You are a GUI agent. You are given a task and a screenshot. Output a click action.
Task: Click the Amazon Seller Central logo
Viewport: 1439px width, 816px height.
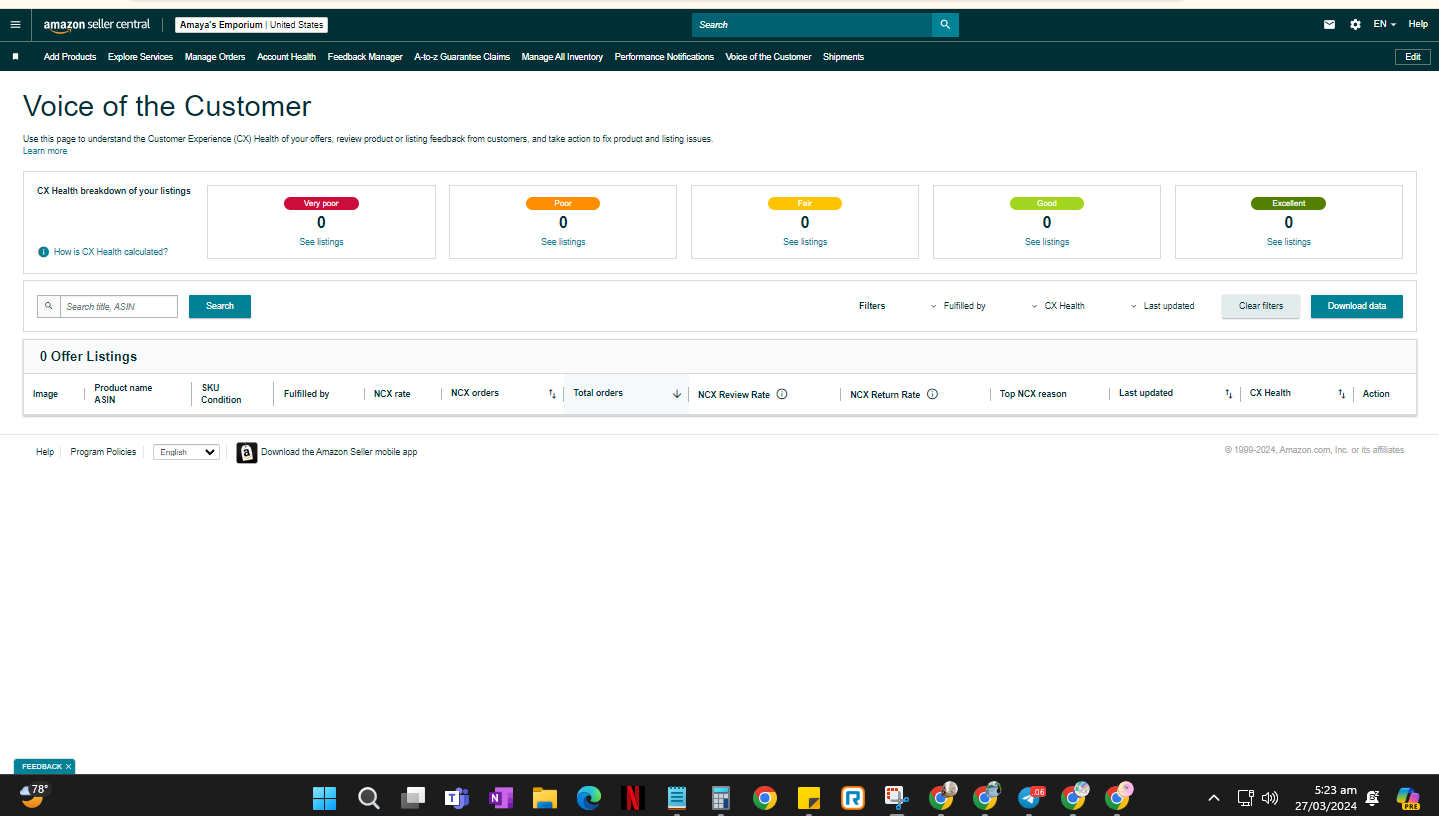point(97,24)
